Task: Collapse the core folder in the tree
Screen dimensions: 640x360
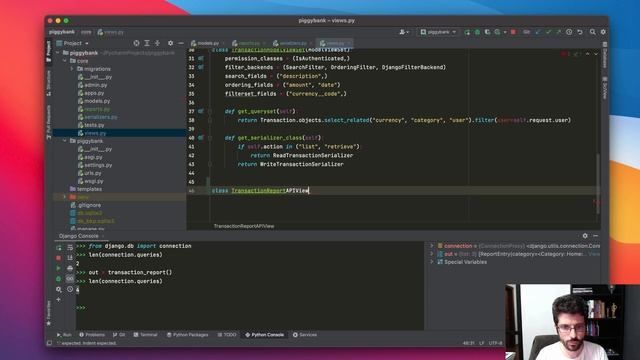Action: click(x=65, y=61)
